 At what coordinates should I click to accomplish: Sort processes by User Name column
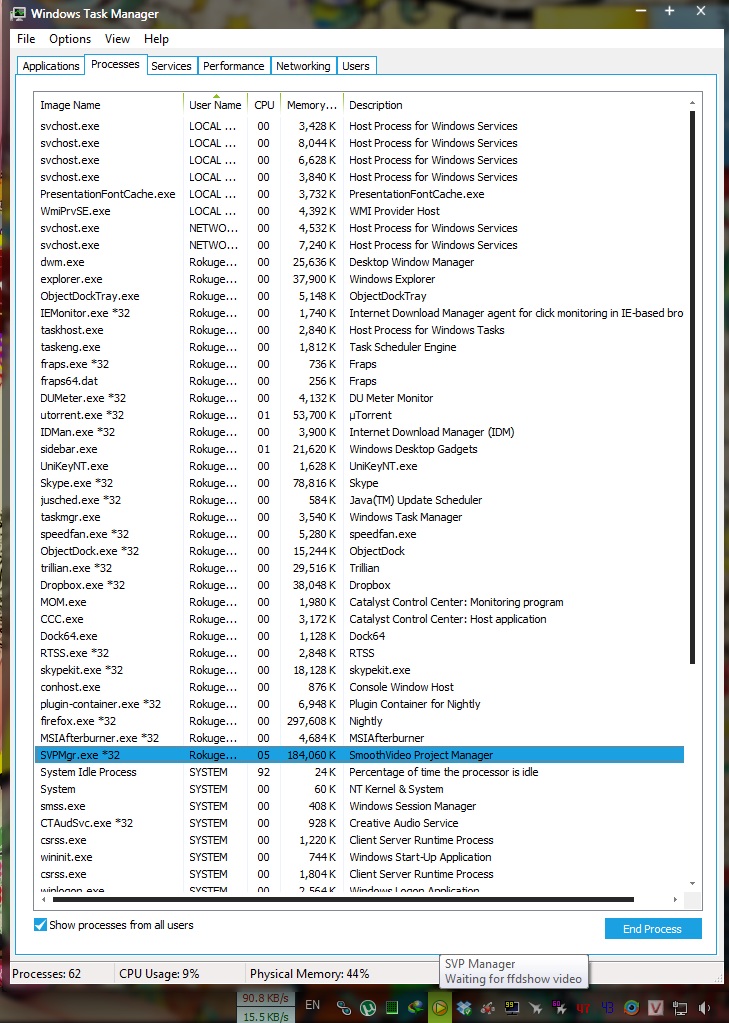(215, 105)
